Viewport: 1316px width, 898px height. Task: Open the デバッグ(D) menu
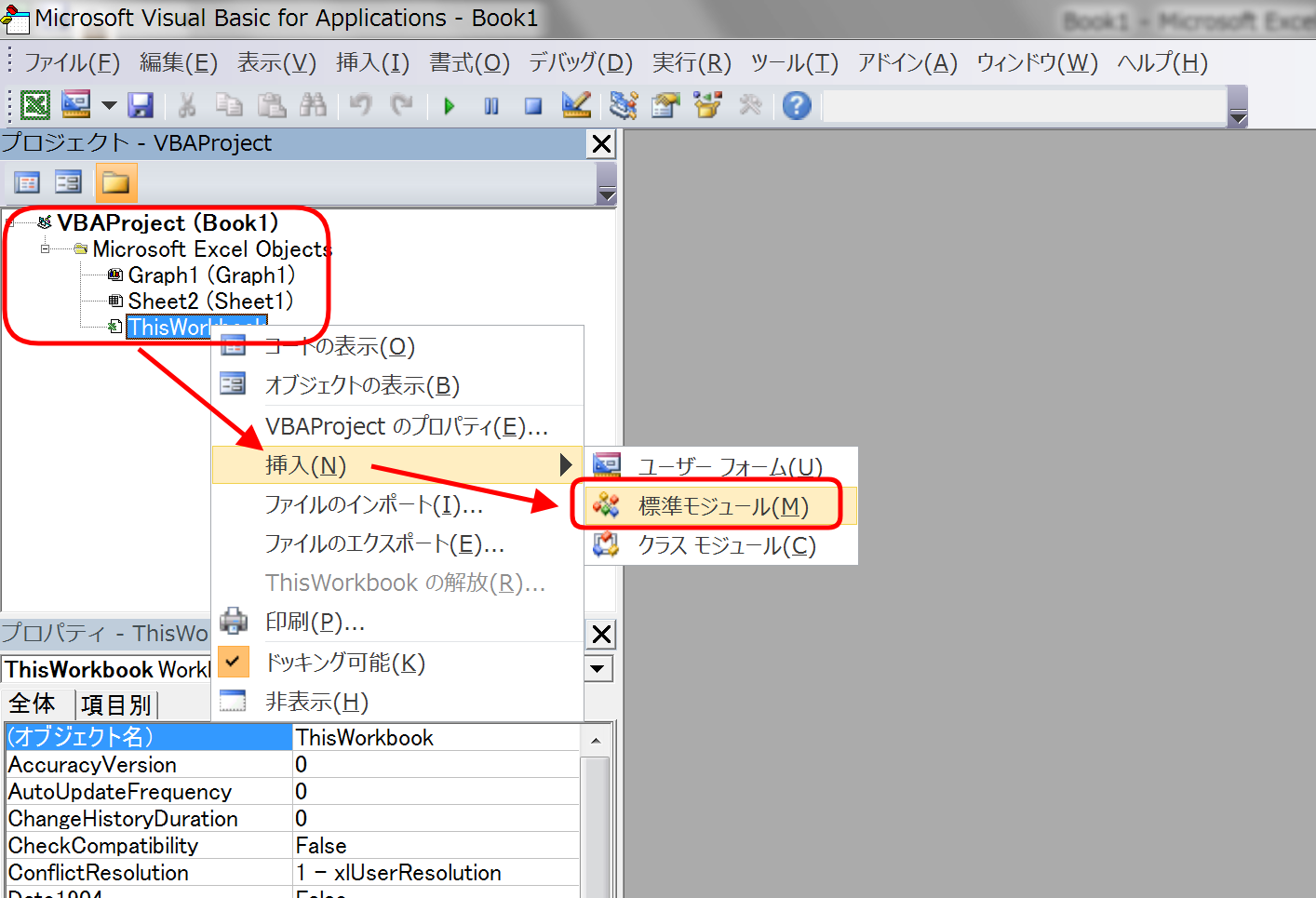[580, 62]
